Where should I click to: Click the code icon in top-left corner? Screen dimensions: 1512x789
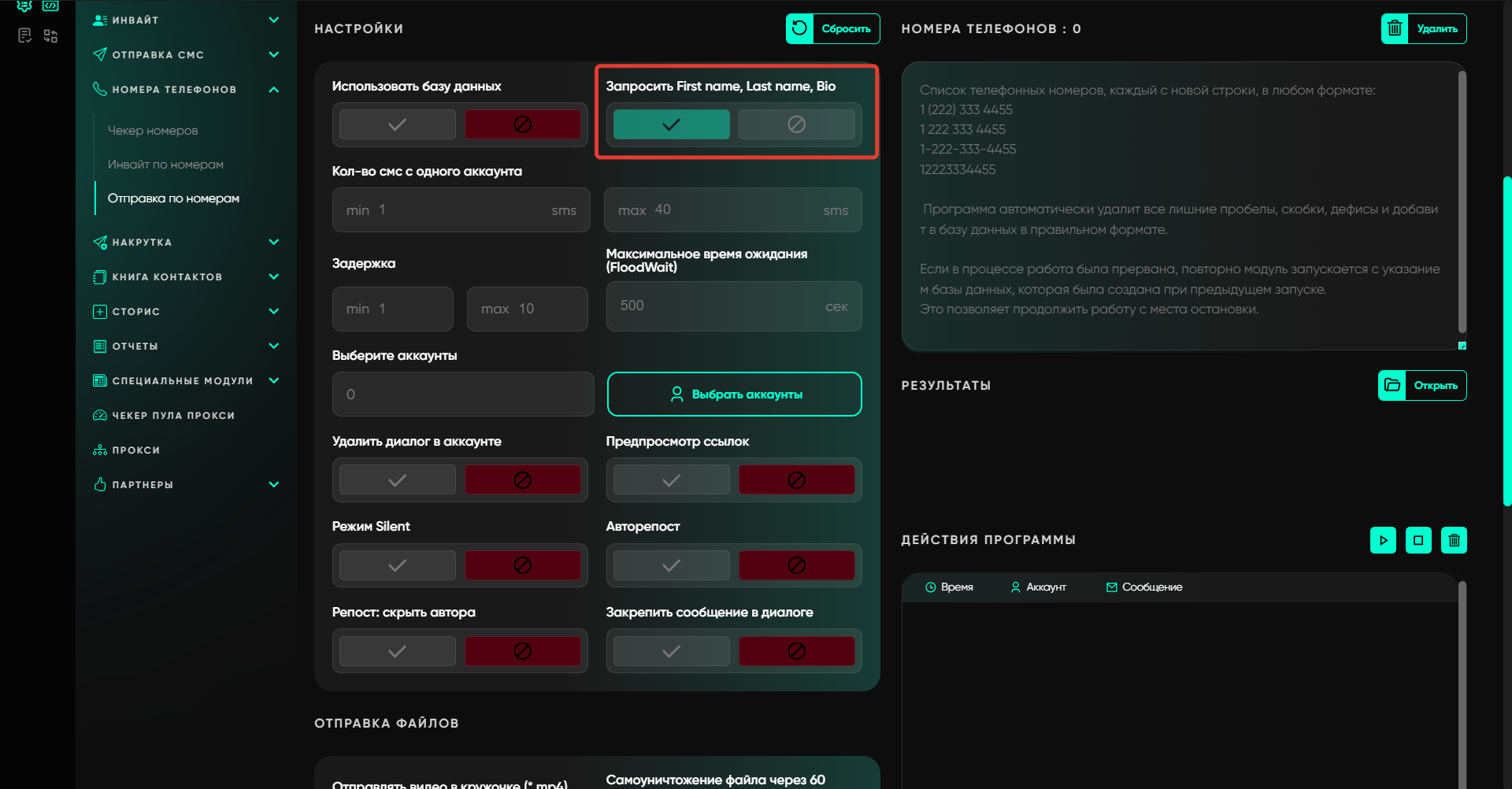point(50,6)
